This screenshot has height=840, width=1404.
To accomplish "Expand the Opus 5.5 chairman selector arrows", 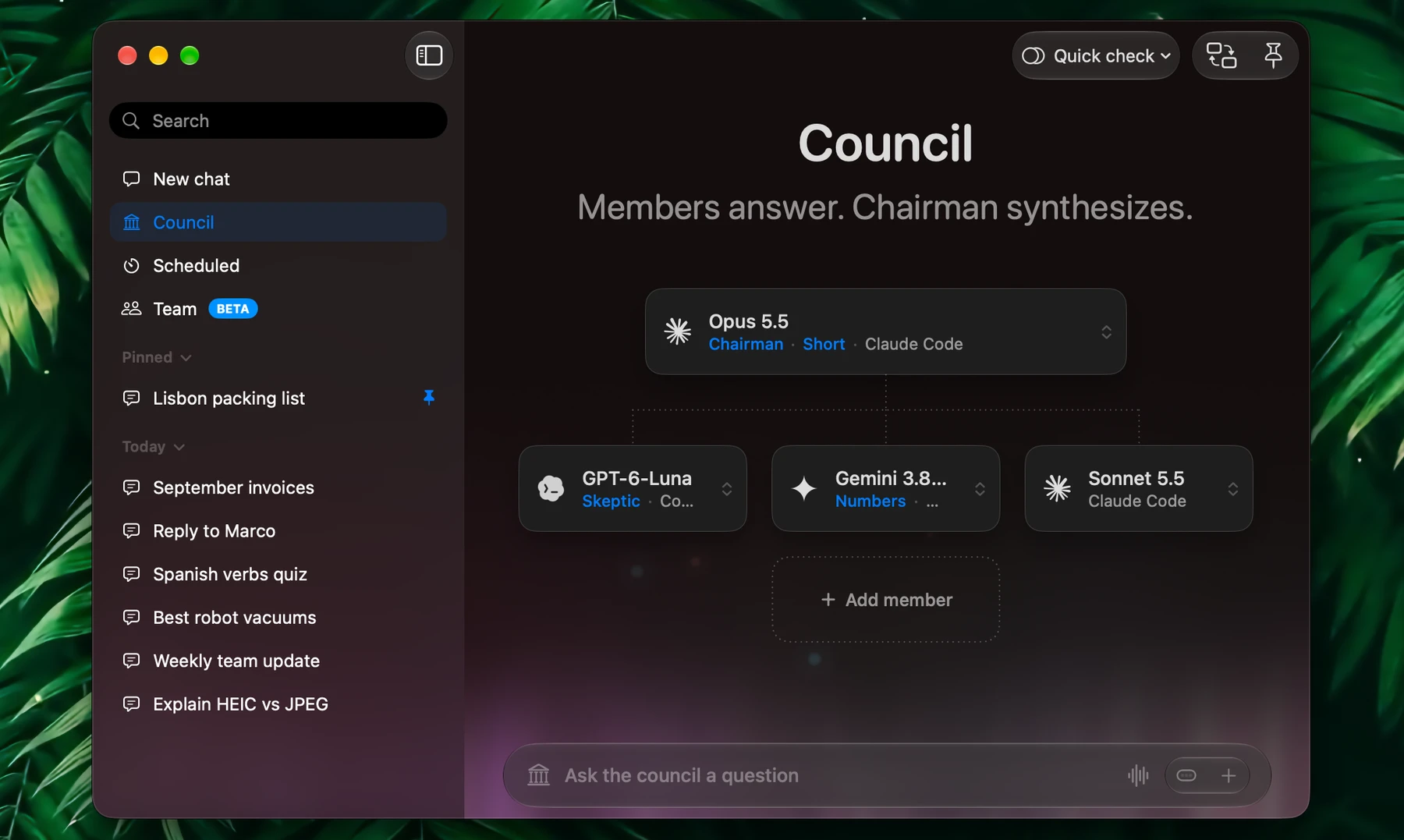I will pyautogui.click(x=1106, y=332).
